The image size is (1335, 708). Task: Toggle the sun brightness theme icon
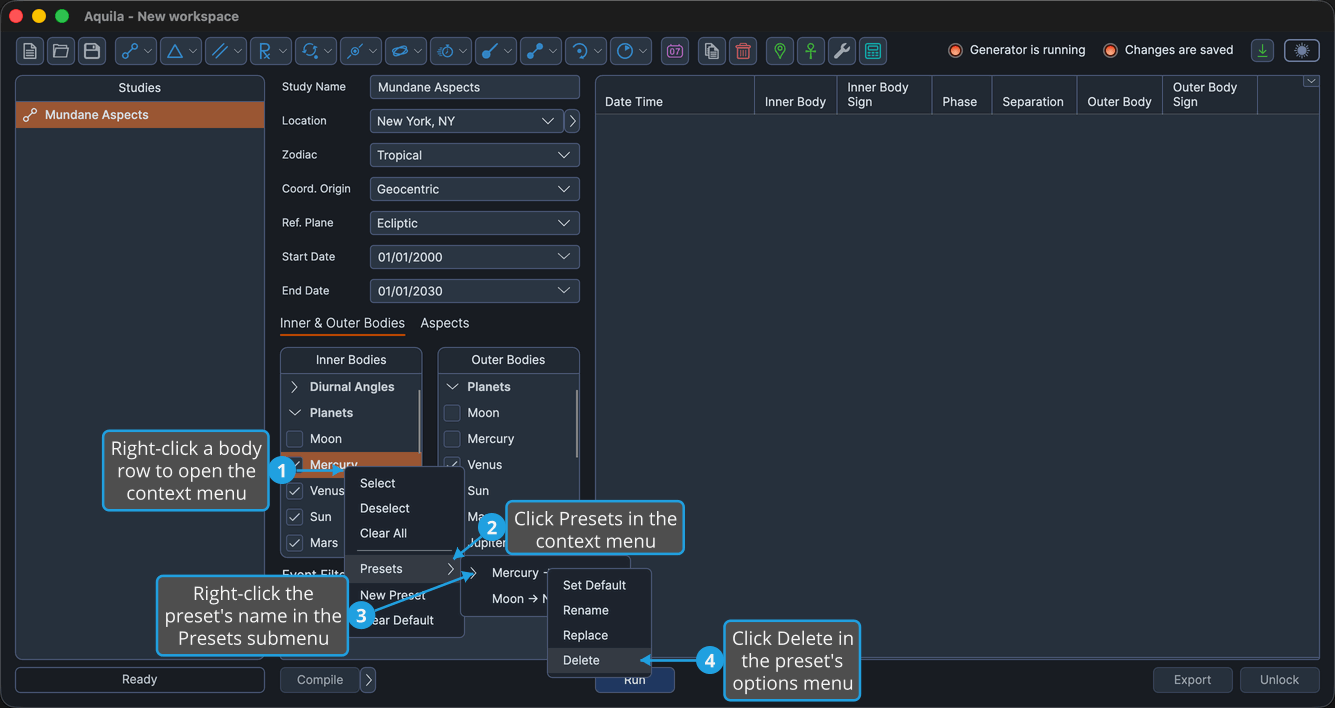(x=1302, y=51)
